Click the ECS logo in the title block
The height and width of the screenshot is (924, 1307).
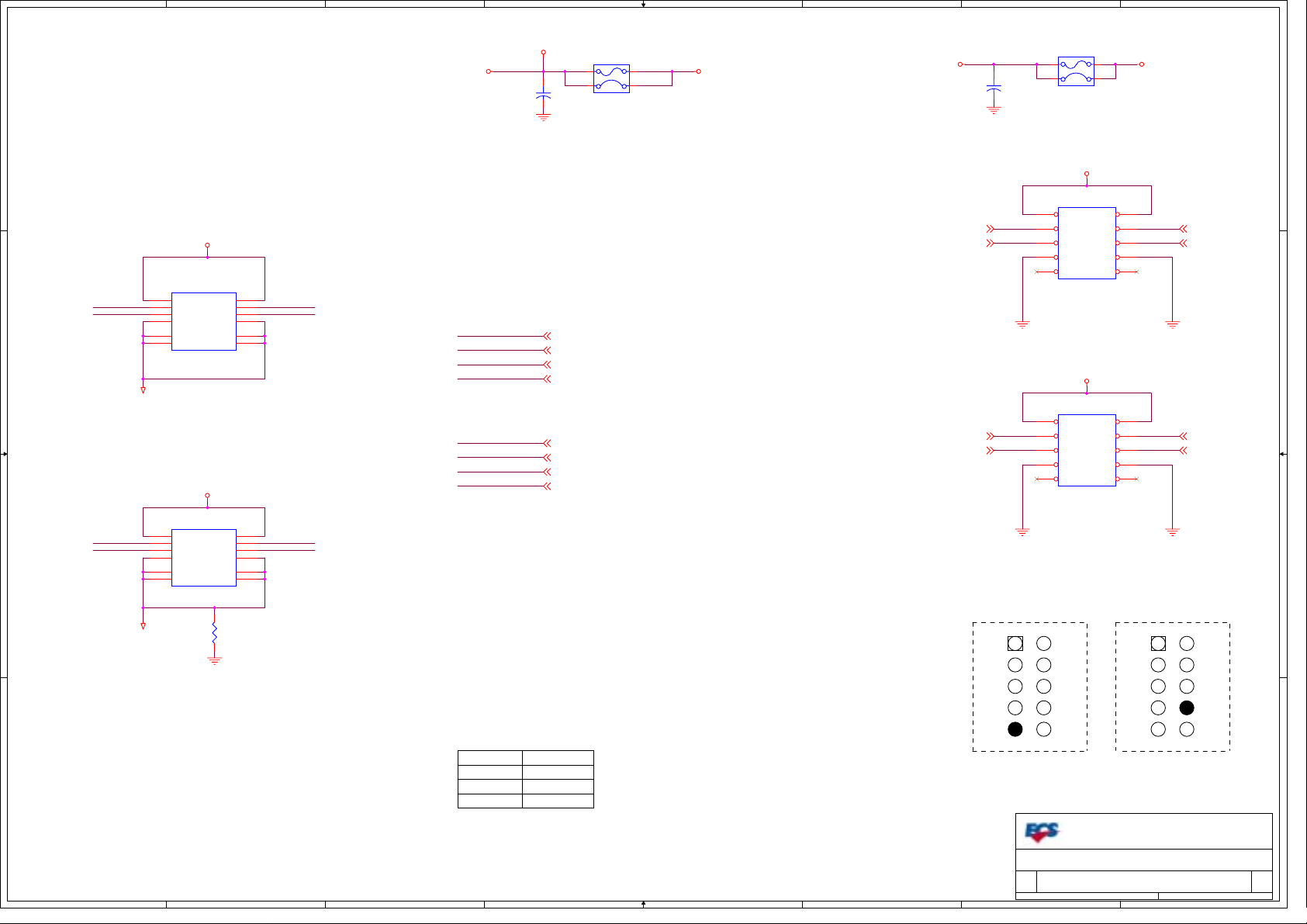coord(1042,832)
